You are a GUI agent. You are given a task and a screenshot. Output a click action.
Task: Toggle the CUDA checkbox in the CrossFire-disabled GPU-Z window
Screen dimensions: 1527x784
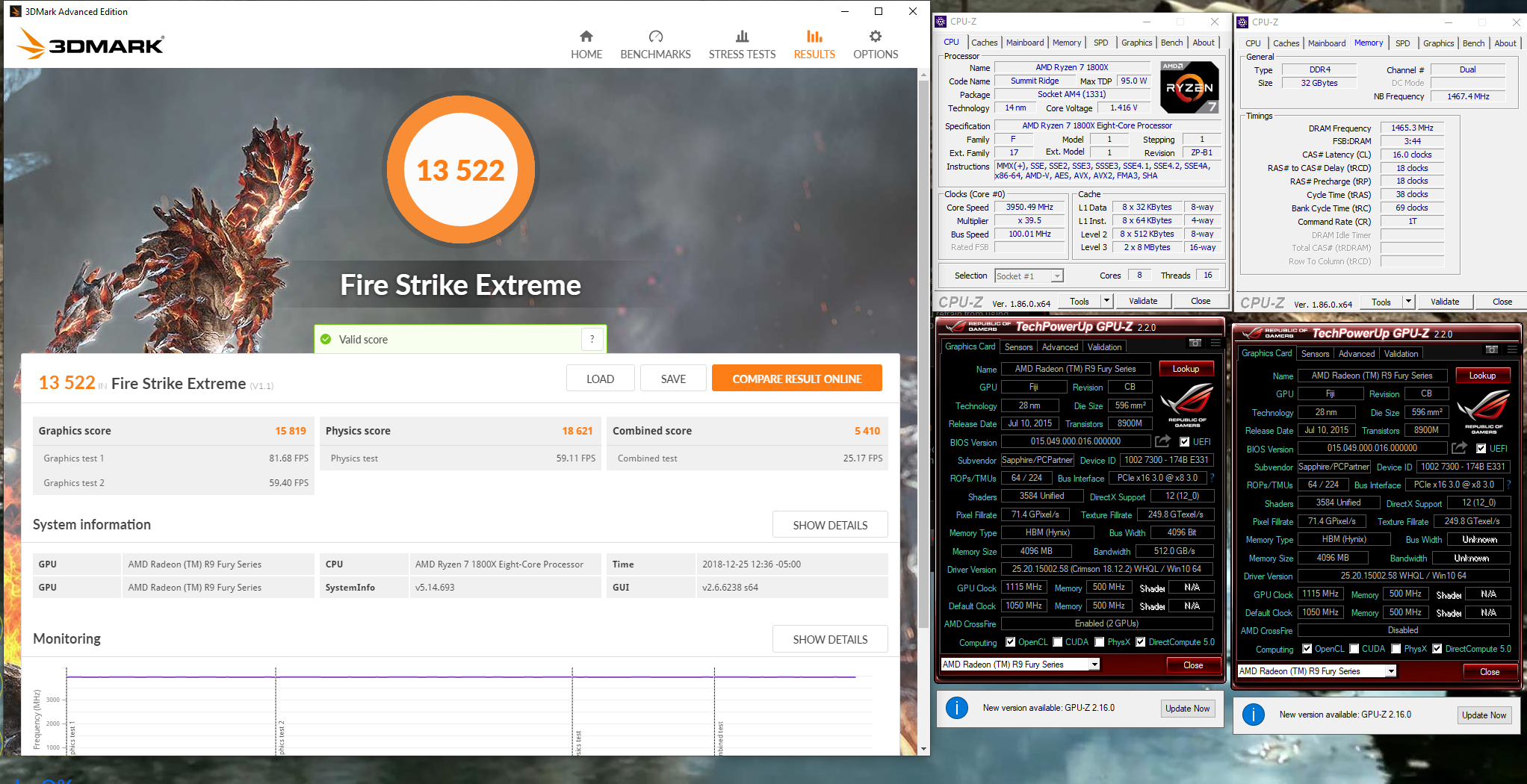1354,648
